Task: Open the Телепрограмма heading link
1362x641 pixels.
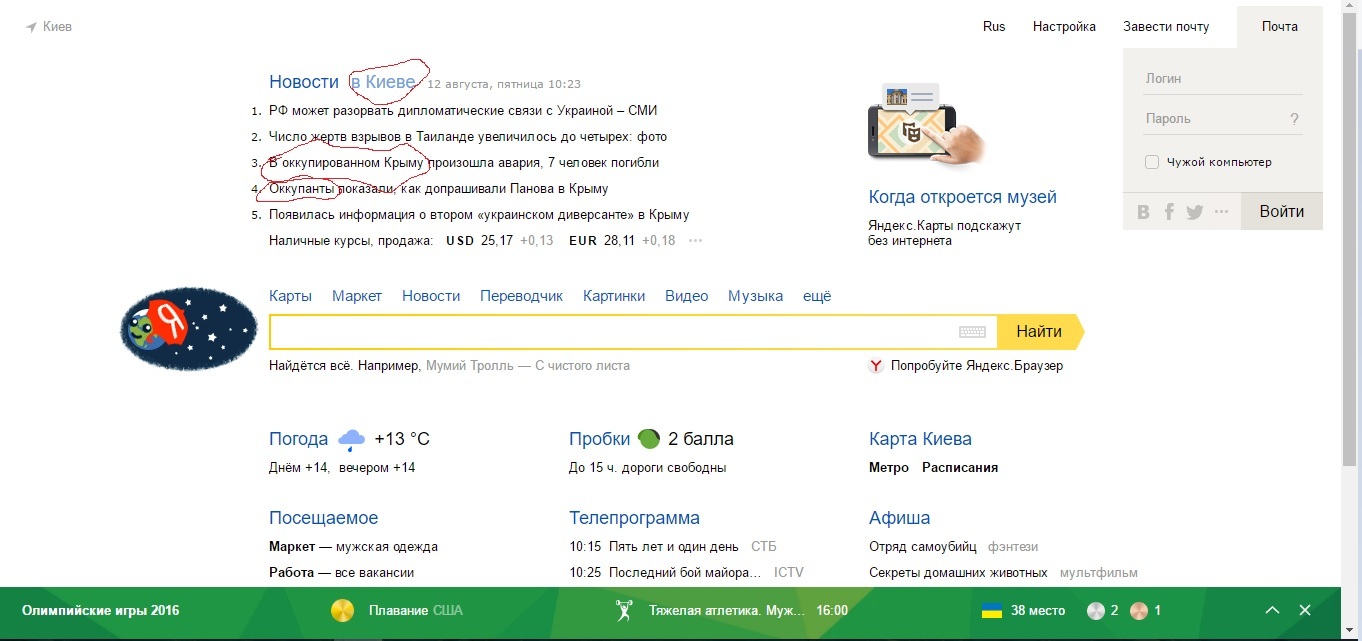Action: pyautogui.click(x=634, y=518)
